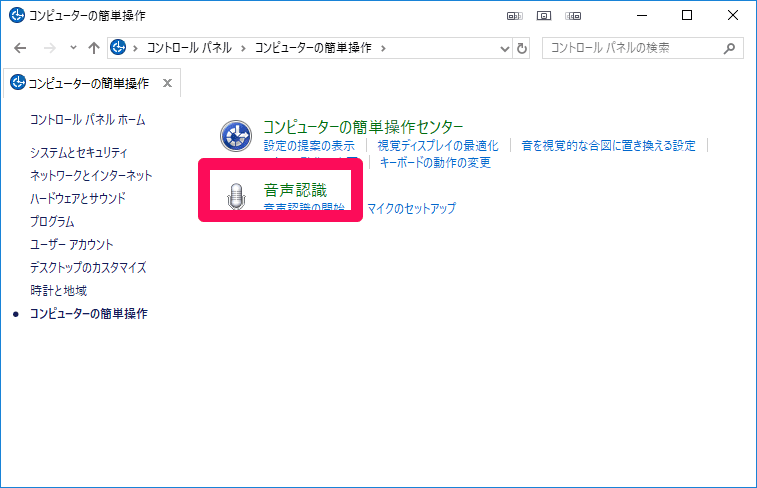Click title bar layout icon with right-aligned box

coord(573,16)
